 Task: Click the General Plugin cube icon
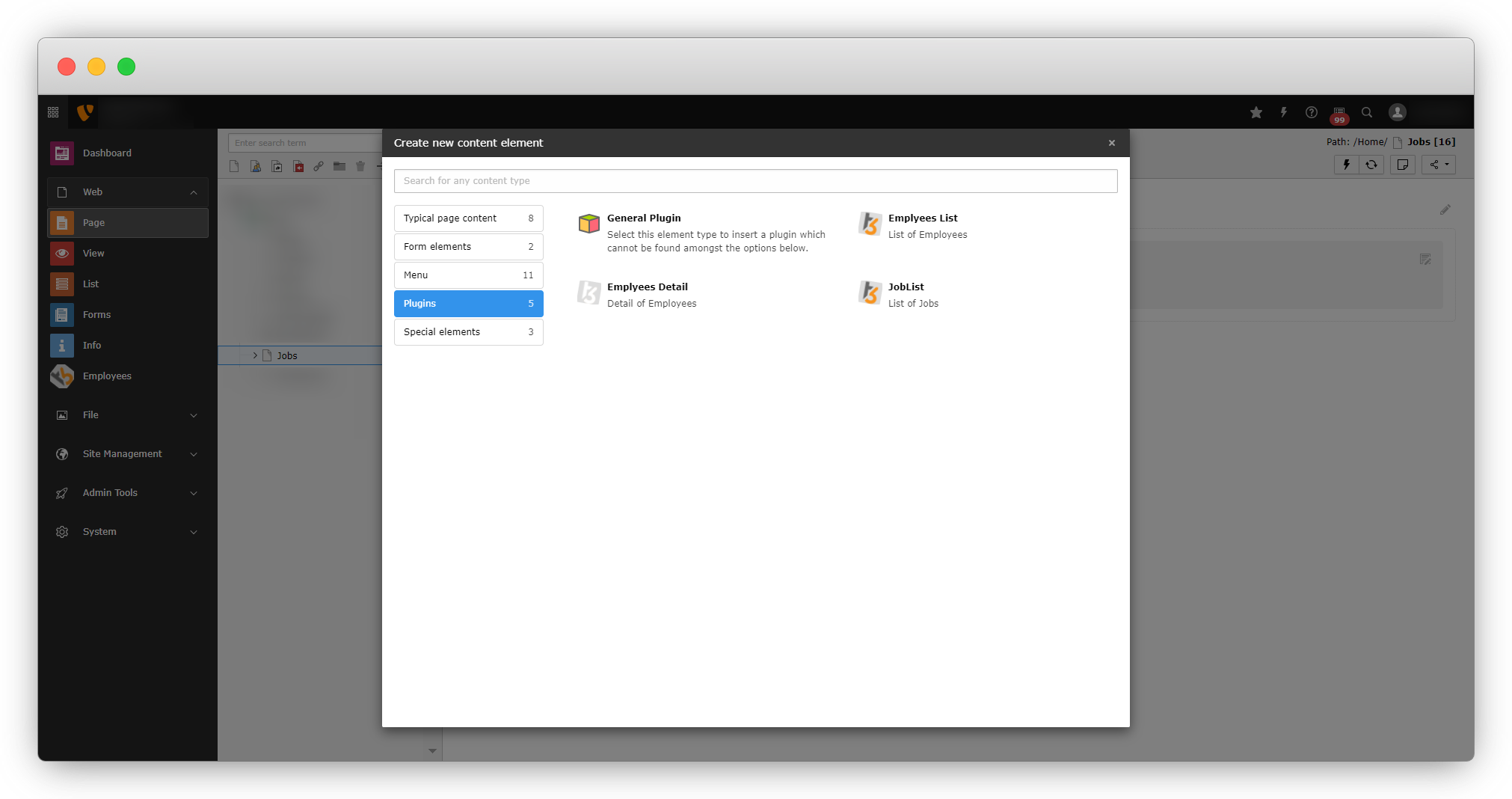588,224
